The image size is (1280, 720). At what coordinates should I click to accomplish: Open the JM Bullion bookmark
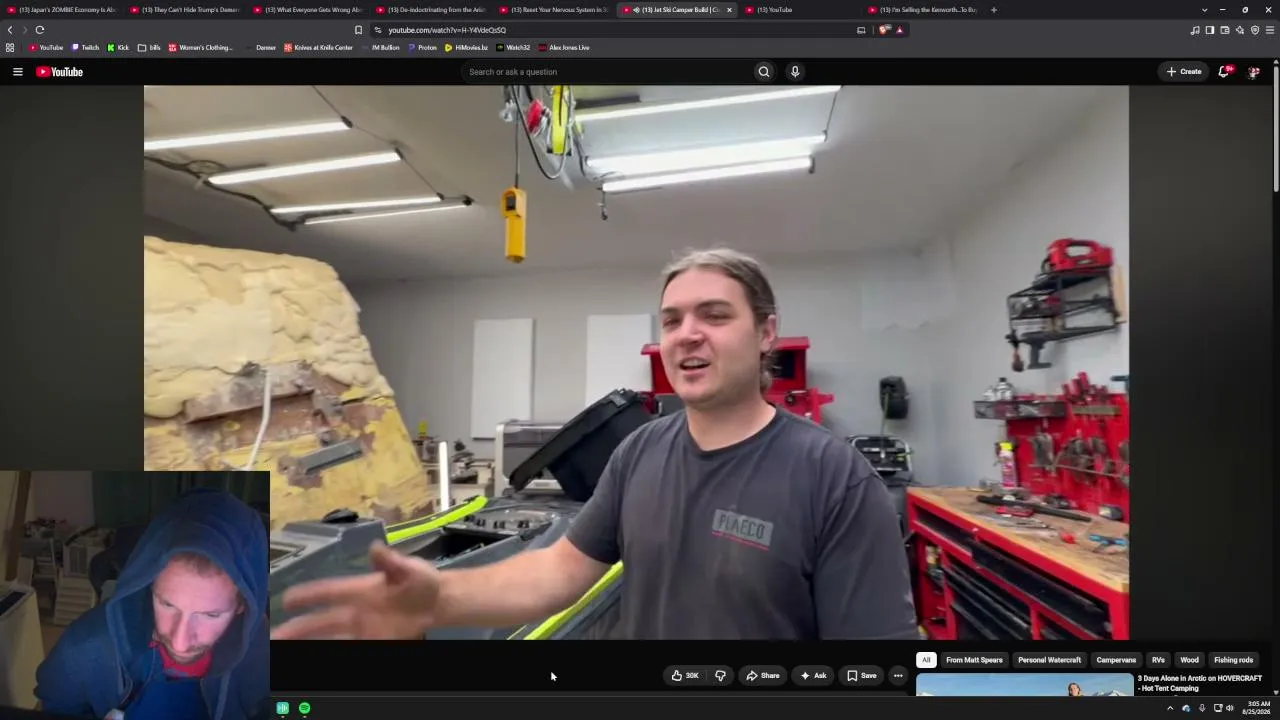click(380, 48)
